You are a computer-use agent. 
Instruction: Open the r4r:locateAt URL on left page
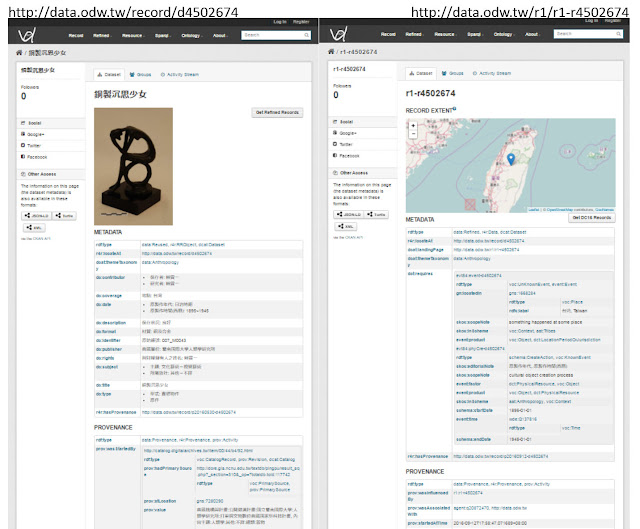(177, 253)
